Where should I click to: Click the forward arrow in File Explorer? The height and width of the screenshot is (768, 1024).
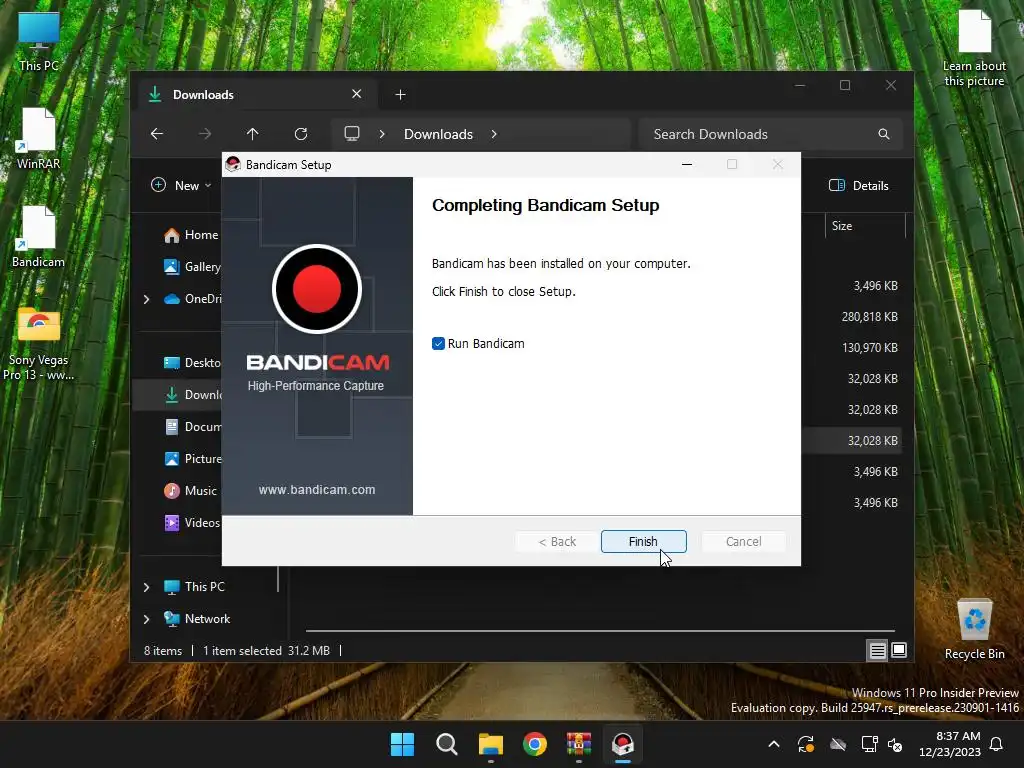coord(205,134)
